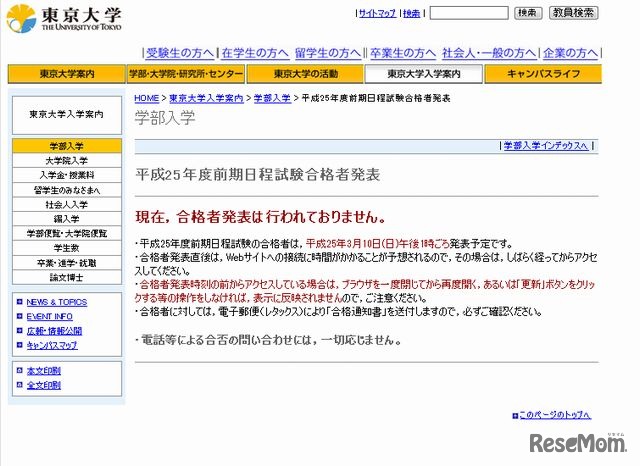Select the 東京大学案内 navigation tab
The width and height of the screenshot is (640, 466).
[x=67, y=74]
